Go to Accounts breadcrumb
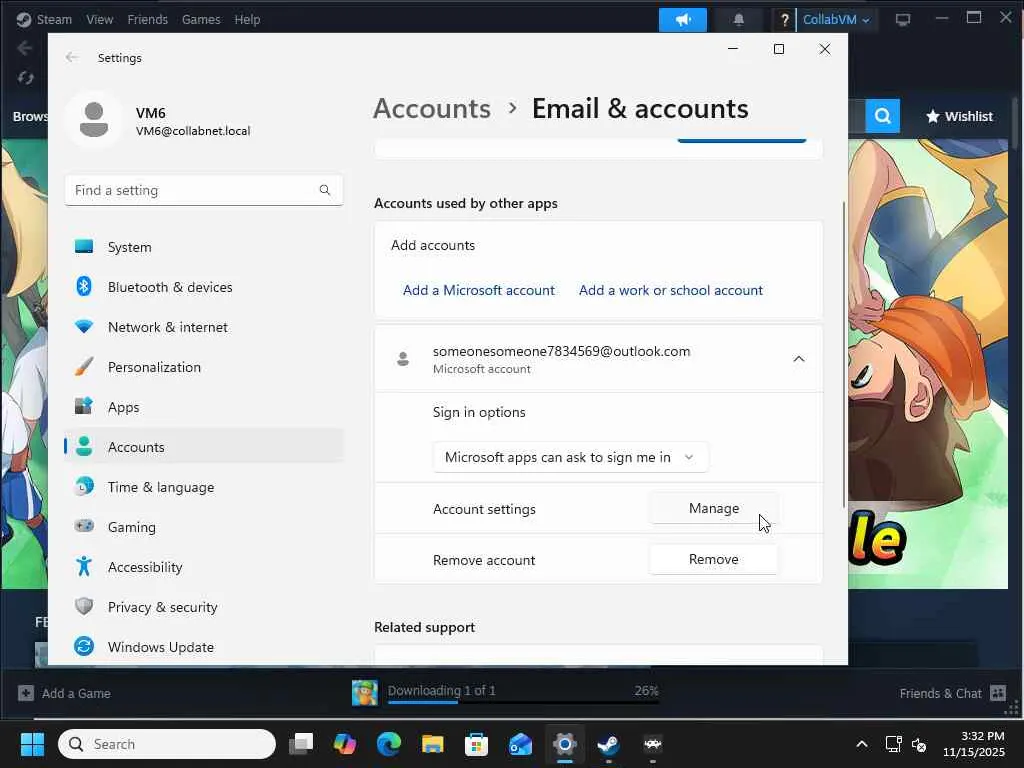This screenshot has width=1024, height=768. (432, 108)
